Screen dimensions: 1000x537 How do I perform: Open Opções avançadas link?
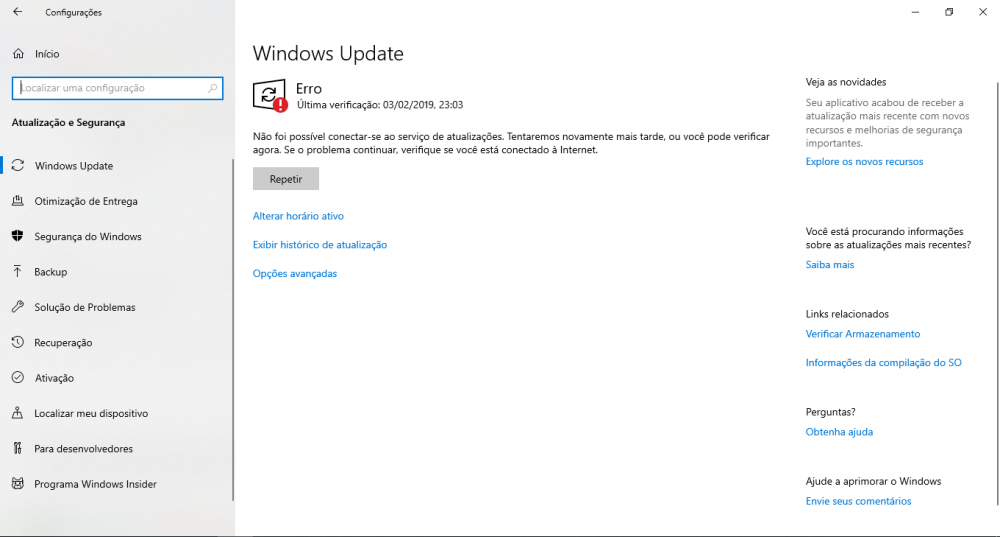click(295, 274)
